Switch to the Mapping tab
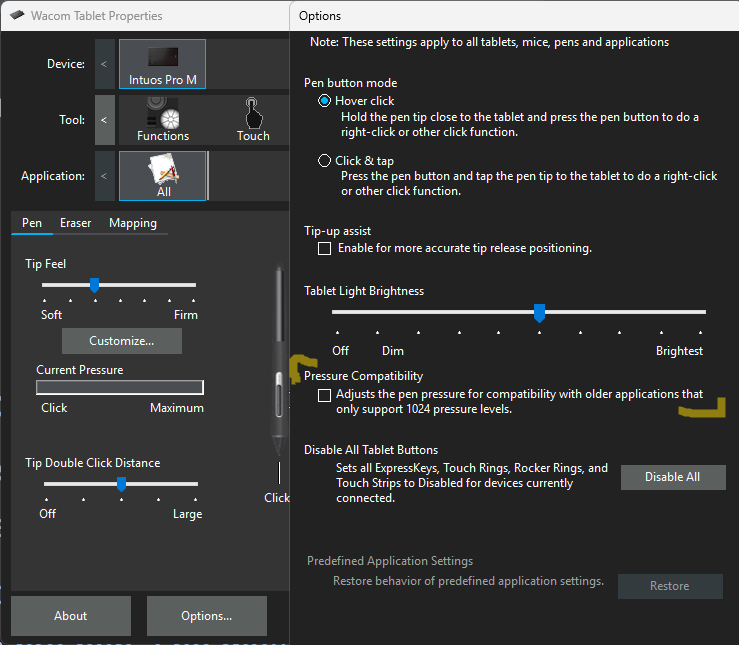The height and width of the screenshot is (645, 739). (133, 223)
